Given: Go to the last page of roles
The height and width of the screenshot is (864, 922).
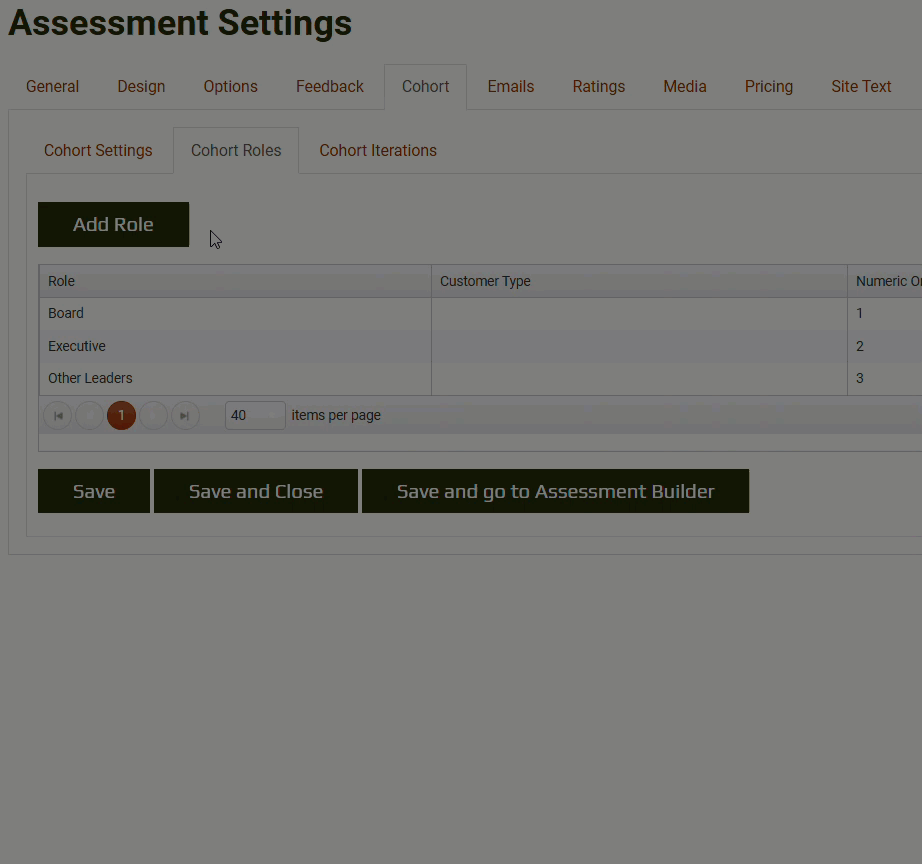Looking at the screenshot, I should [x=185, y=416].
